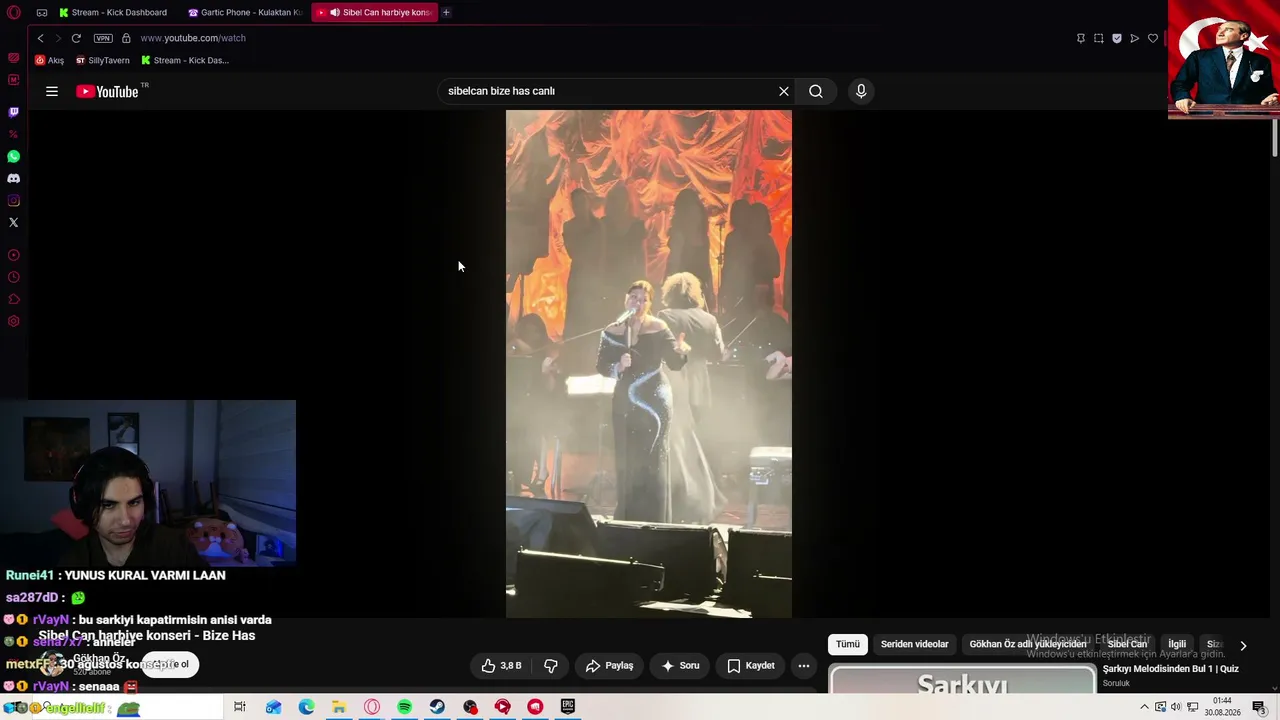This screenshot has width=1280, height=720.
Task: View site security lock information
Action: coord(126,38)
